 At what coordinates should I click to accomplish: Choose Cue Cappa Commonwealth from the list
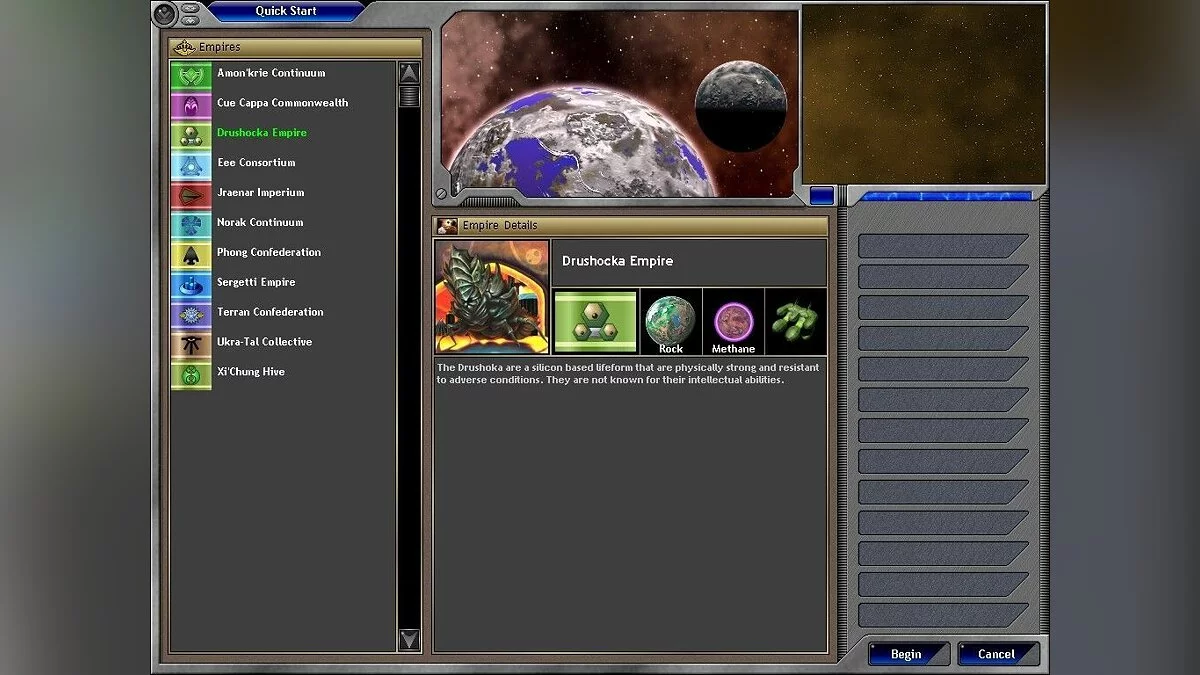click(x=283, y=103)
